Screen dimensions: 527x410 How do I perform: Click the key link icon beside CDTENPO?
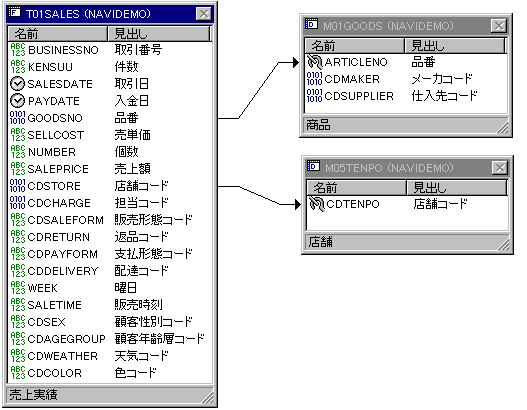[316, 204]
